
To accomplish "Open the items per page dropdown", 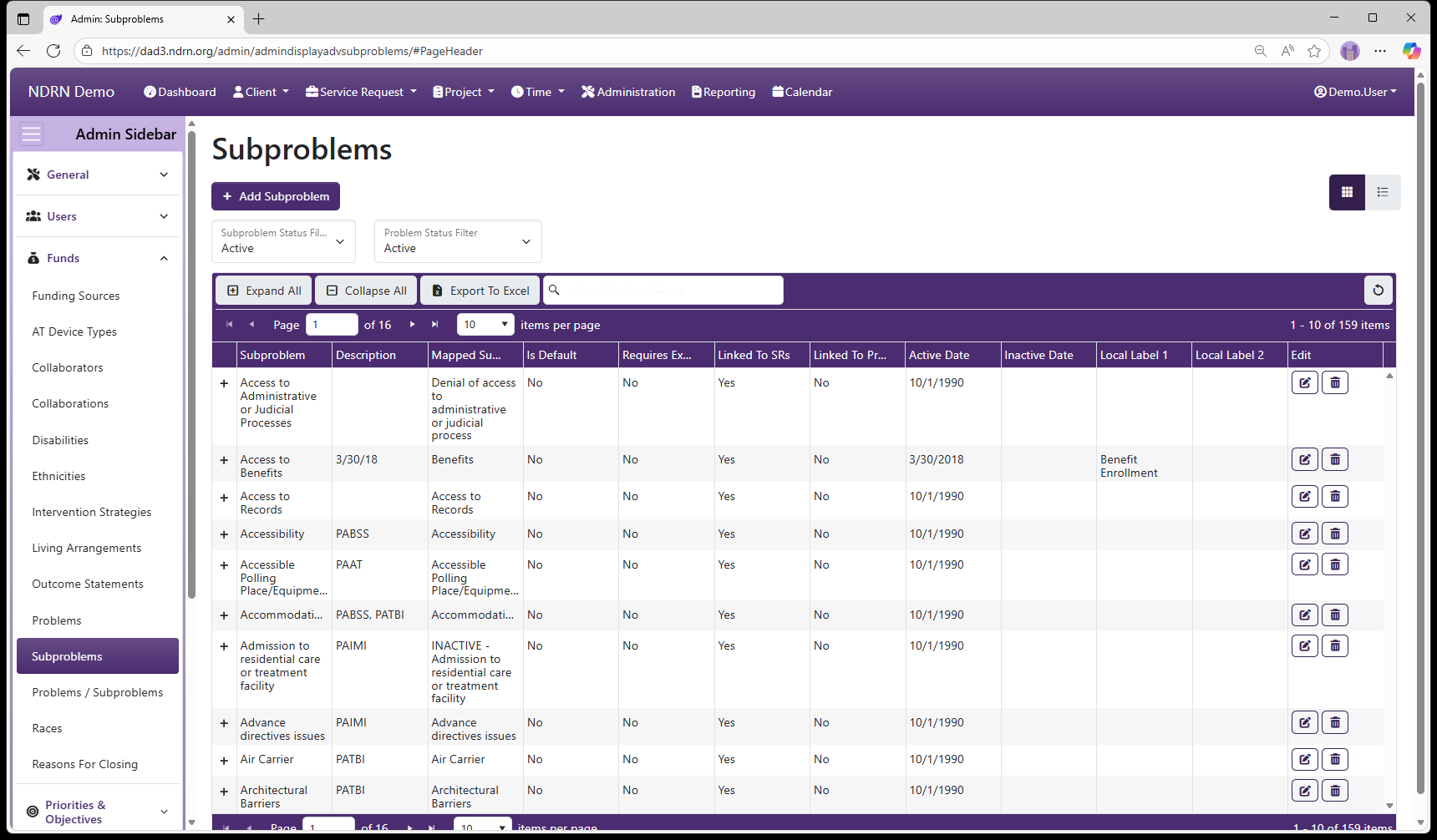I will [x=485, y=324].
